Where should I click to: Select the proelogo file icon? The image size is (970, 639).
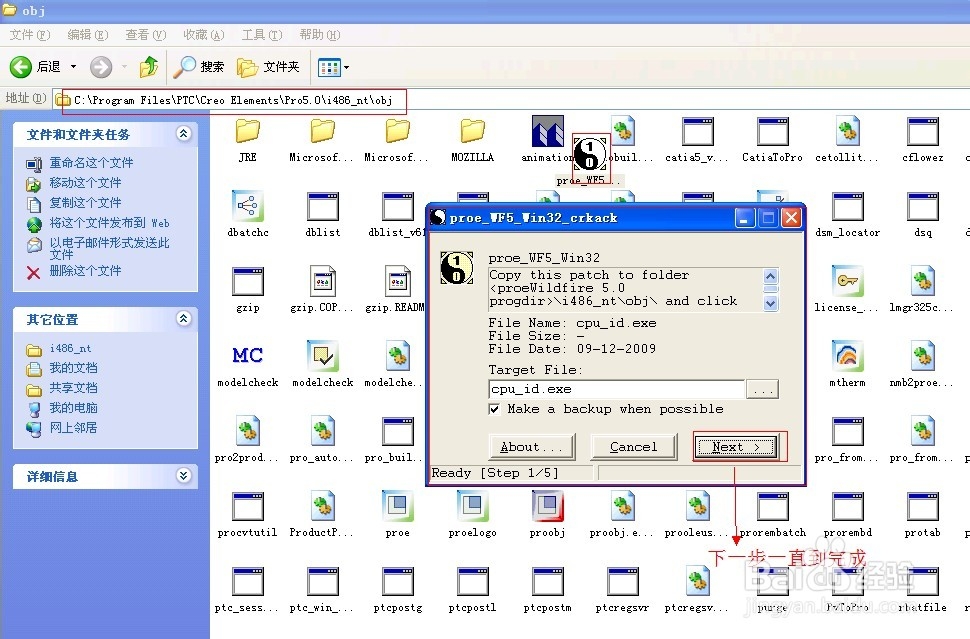click(x=472, y=506)
